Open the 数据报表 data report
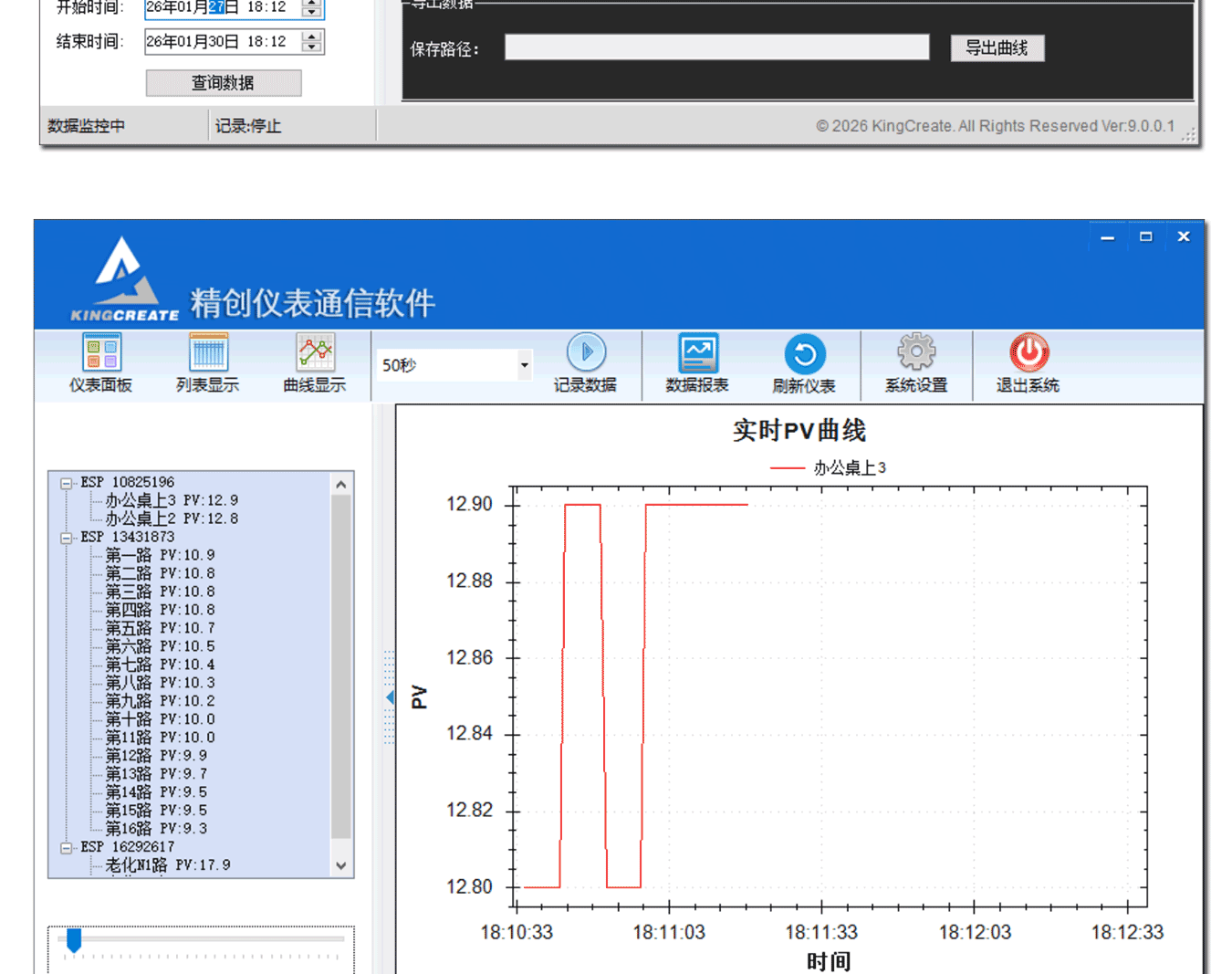This screenshot has height=974, width=1232. pos(697,362)
